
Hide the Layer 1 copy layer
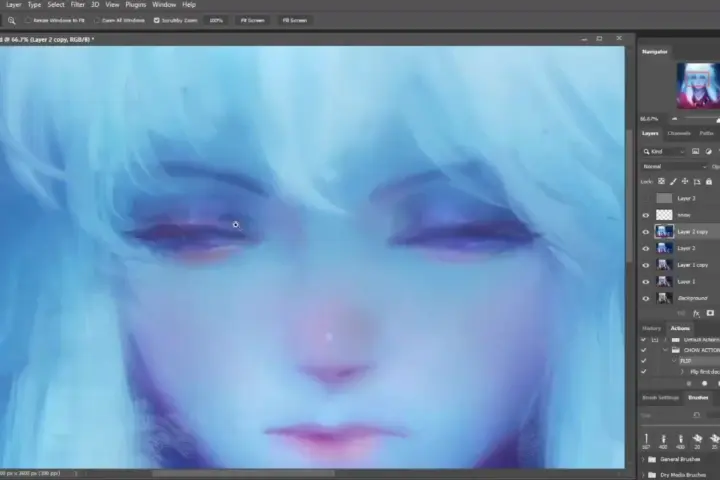point(646,265)
